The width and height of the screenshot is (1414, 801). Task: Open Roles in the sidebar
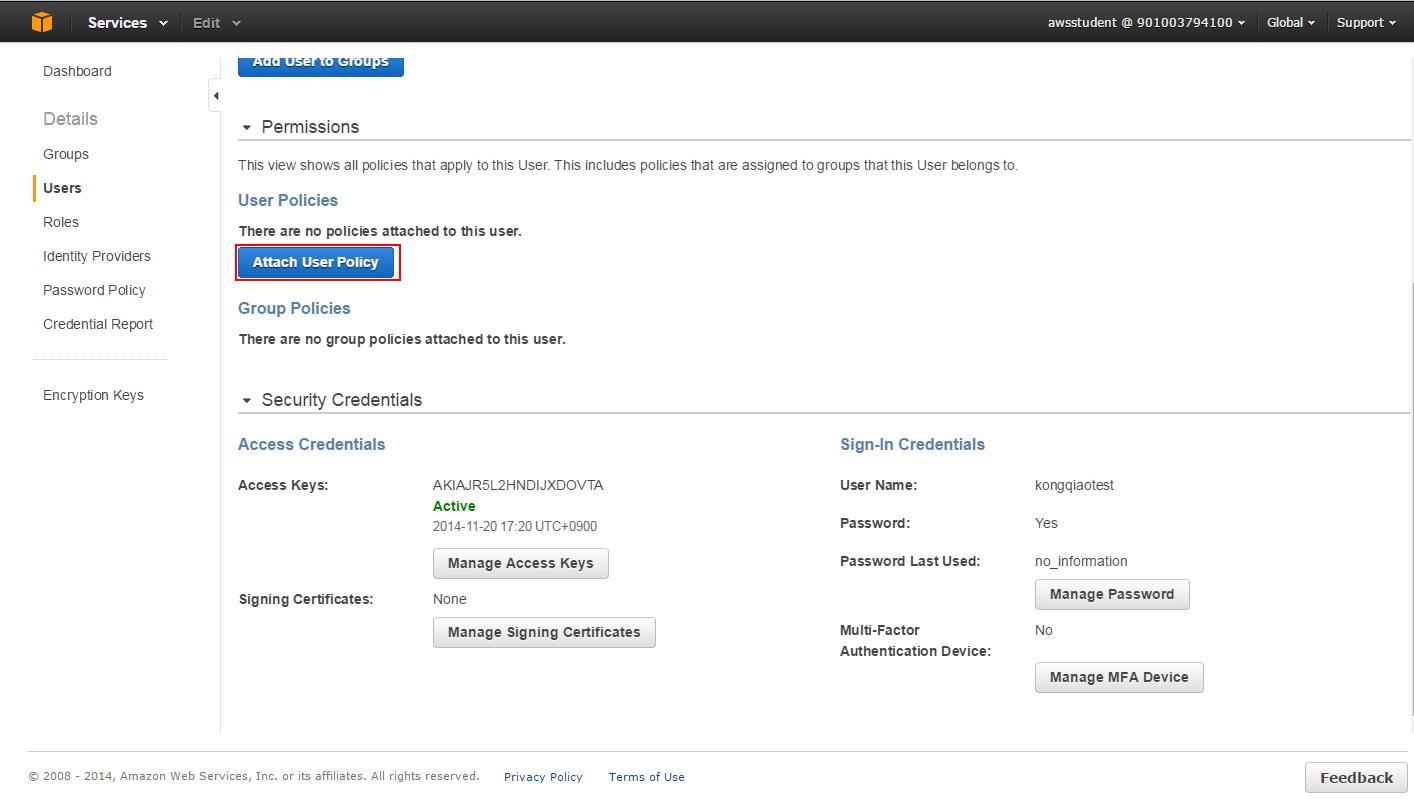(x=61, y=222)
